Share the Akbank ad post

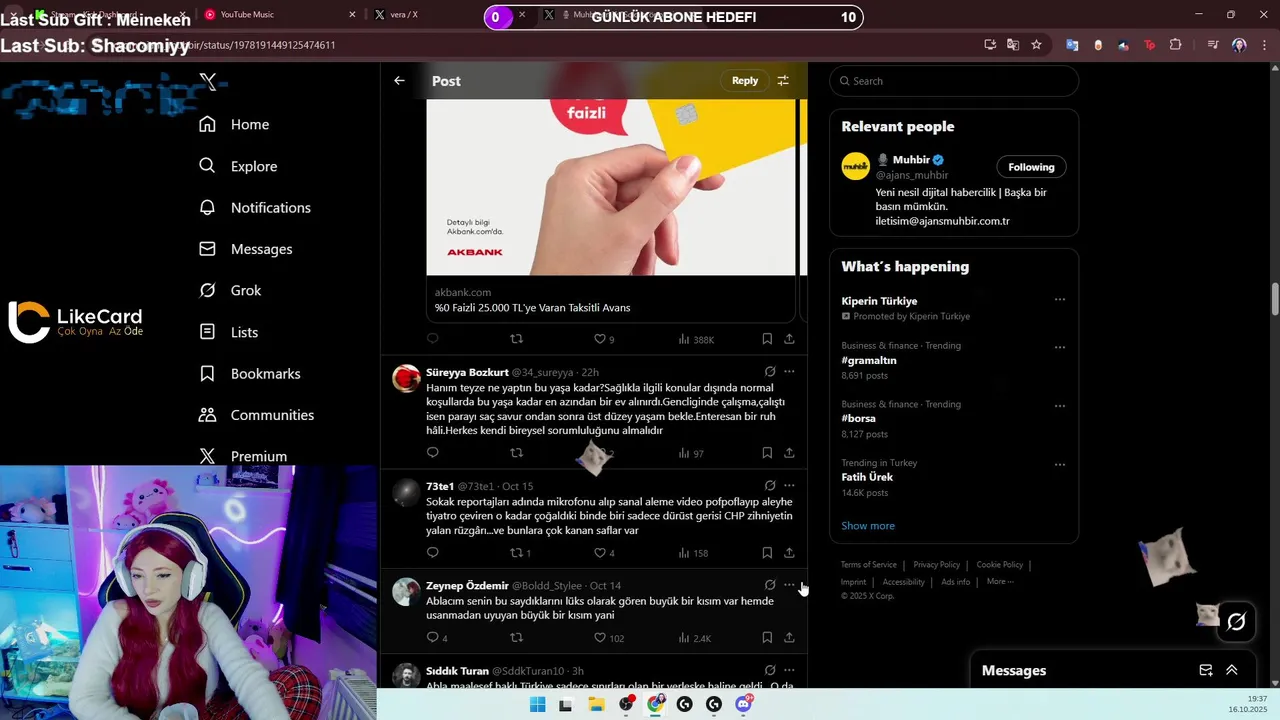click(x=789, y=339)
